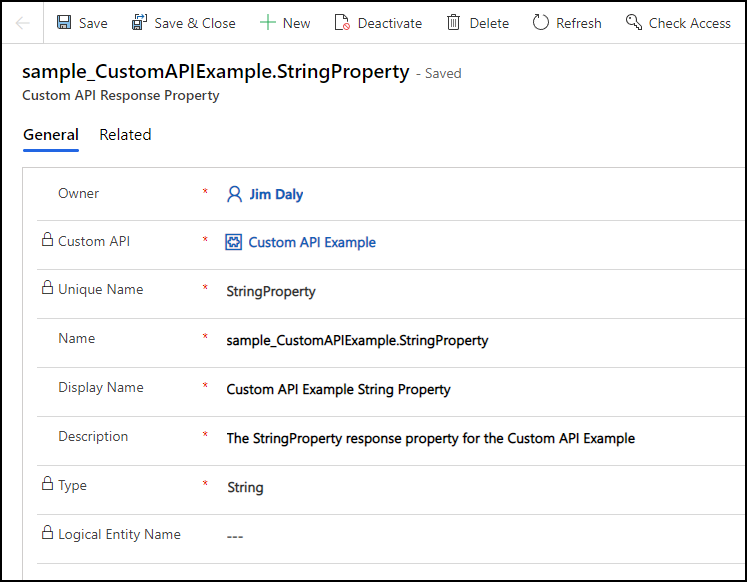Switch to the Related tab
The width and height of the screenshot is (747, 582).
click(125, 135)
